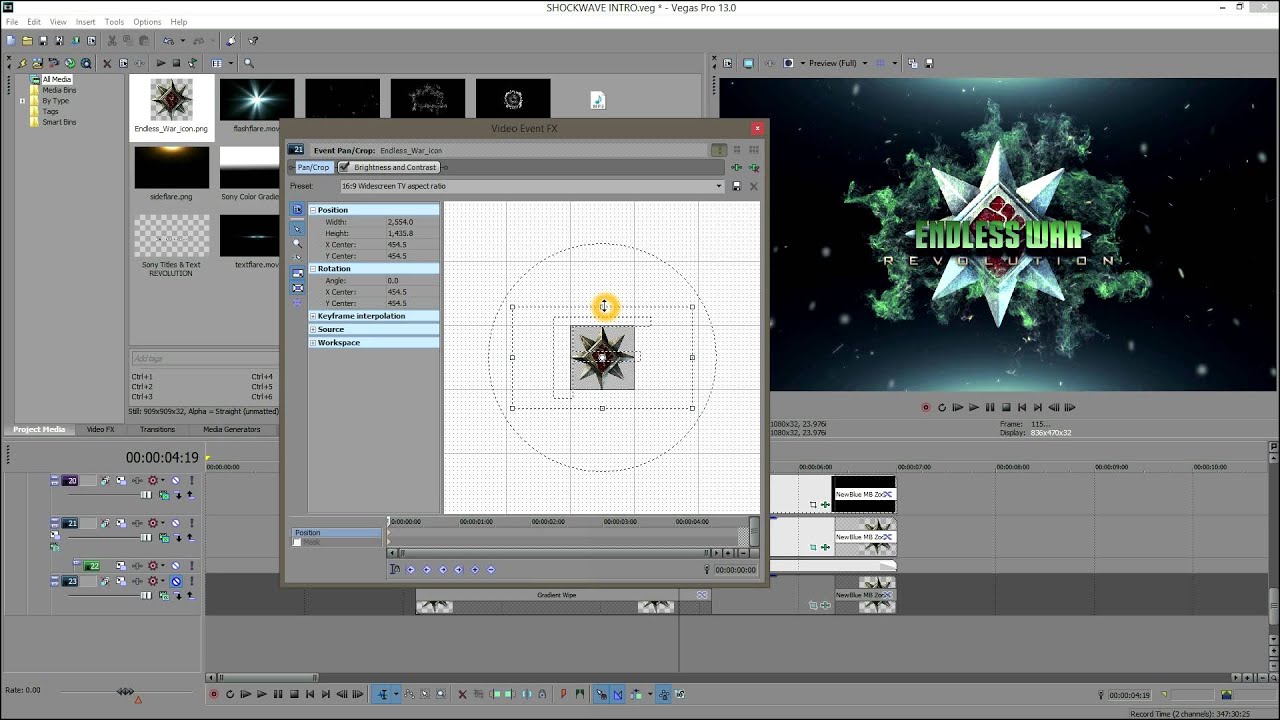The image size is (1280, 720).
Task: Switch to the Media Generators tab
Action: (x=232, y=429)
